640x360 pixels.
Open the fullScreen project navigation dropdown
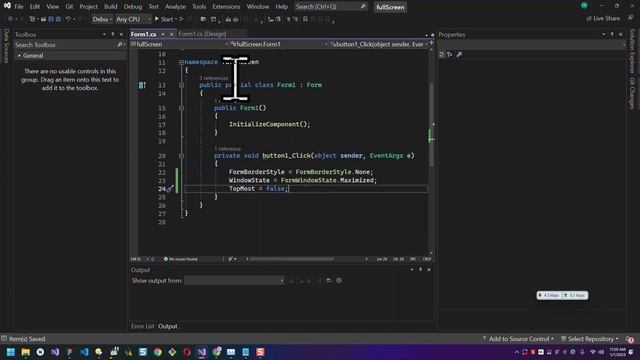tap(179, 44)
